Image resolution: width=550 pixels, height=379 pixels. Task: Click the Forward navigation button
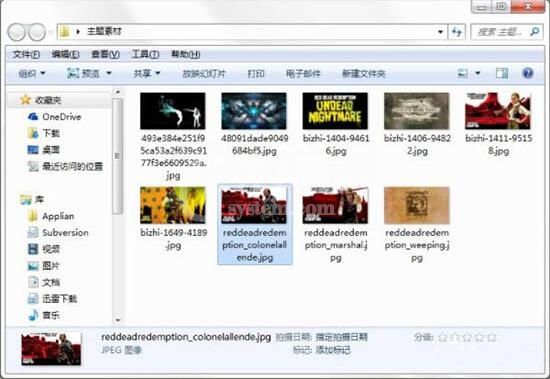[37, 32]
